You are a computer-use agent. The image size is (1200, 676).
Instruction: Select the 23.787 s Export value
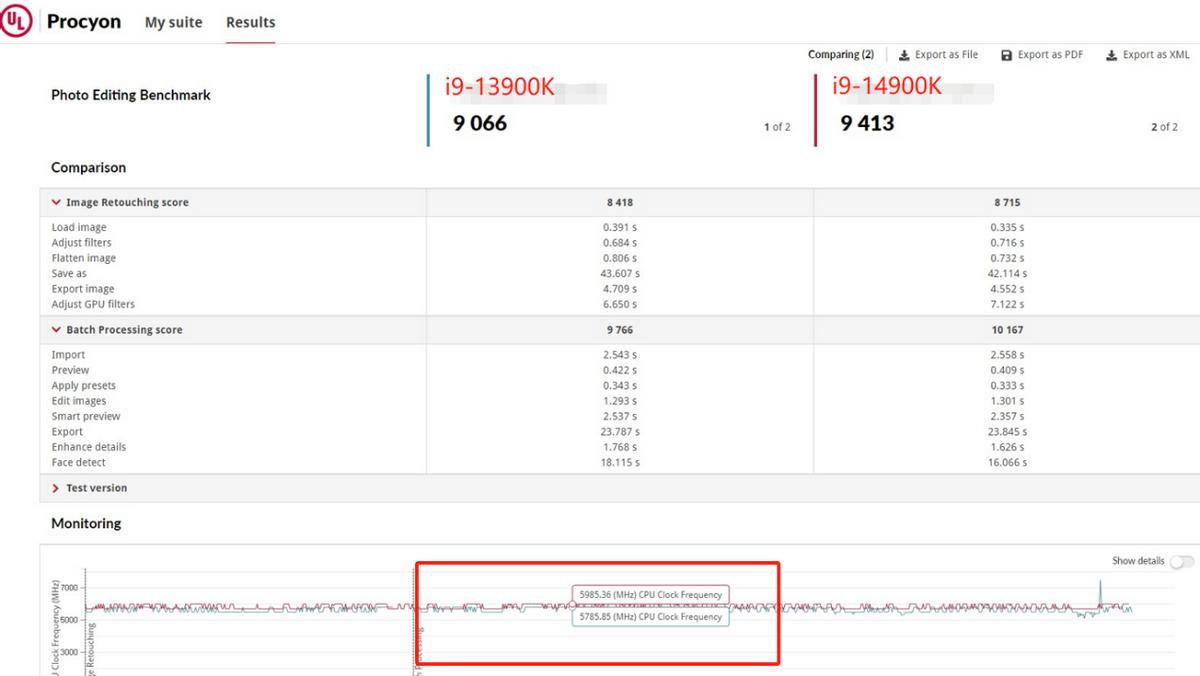pyautogui.click(x=620, y=432)
